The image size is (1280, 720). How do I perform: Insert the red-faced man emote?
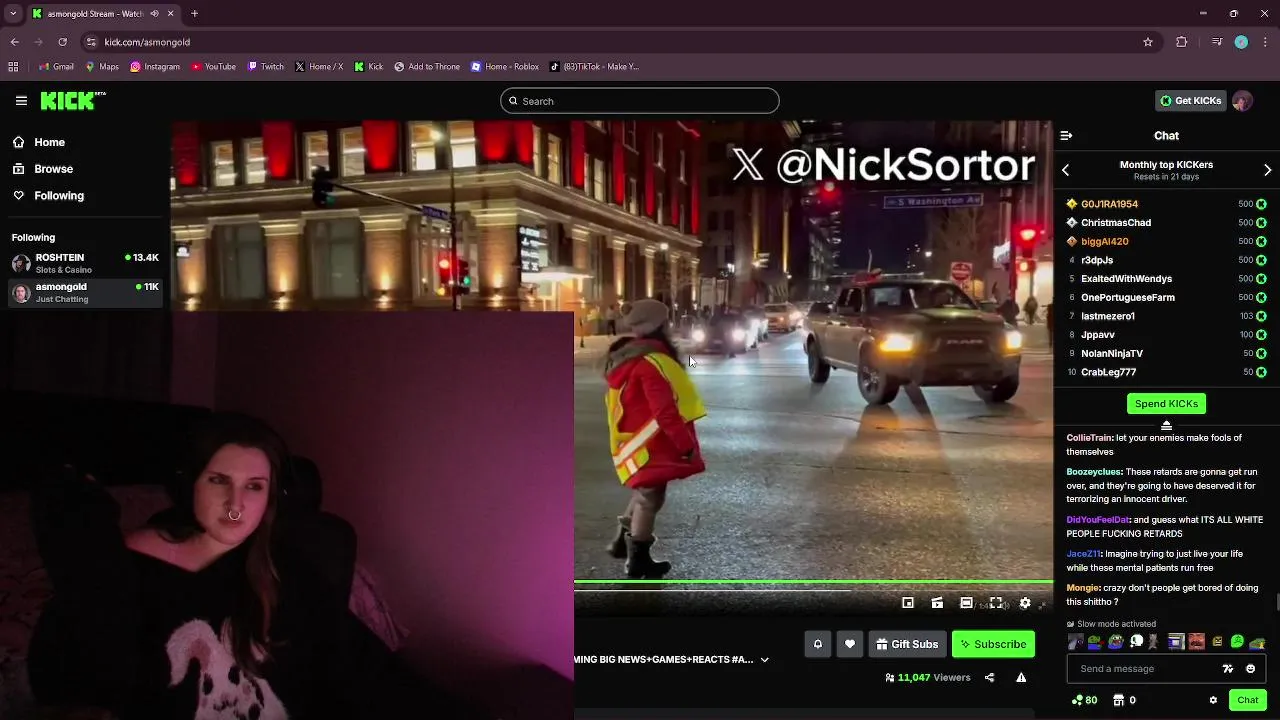tap(1196, 642)
